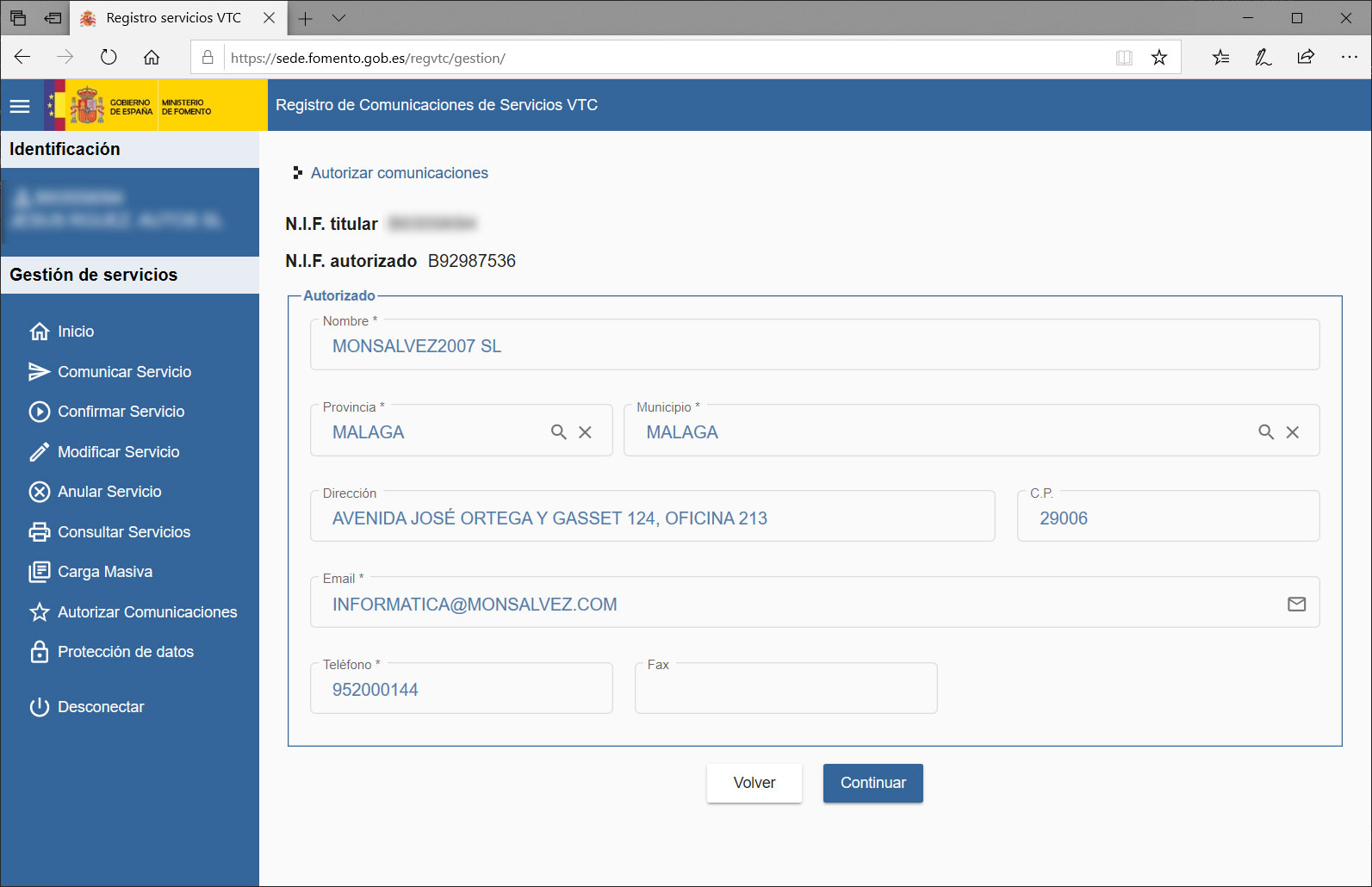1372x887 pixels.
Task: Click the site lock icon in address bar
Action: tap(208, 58)
